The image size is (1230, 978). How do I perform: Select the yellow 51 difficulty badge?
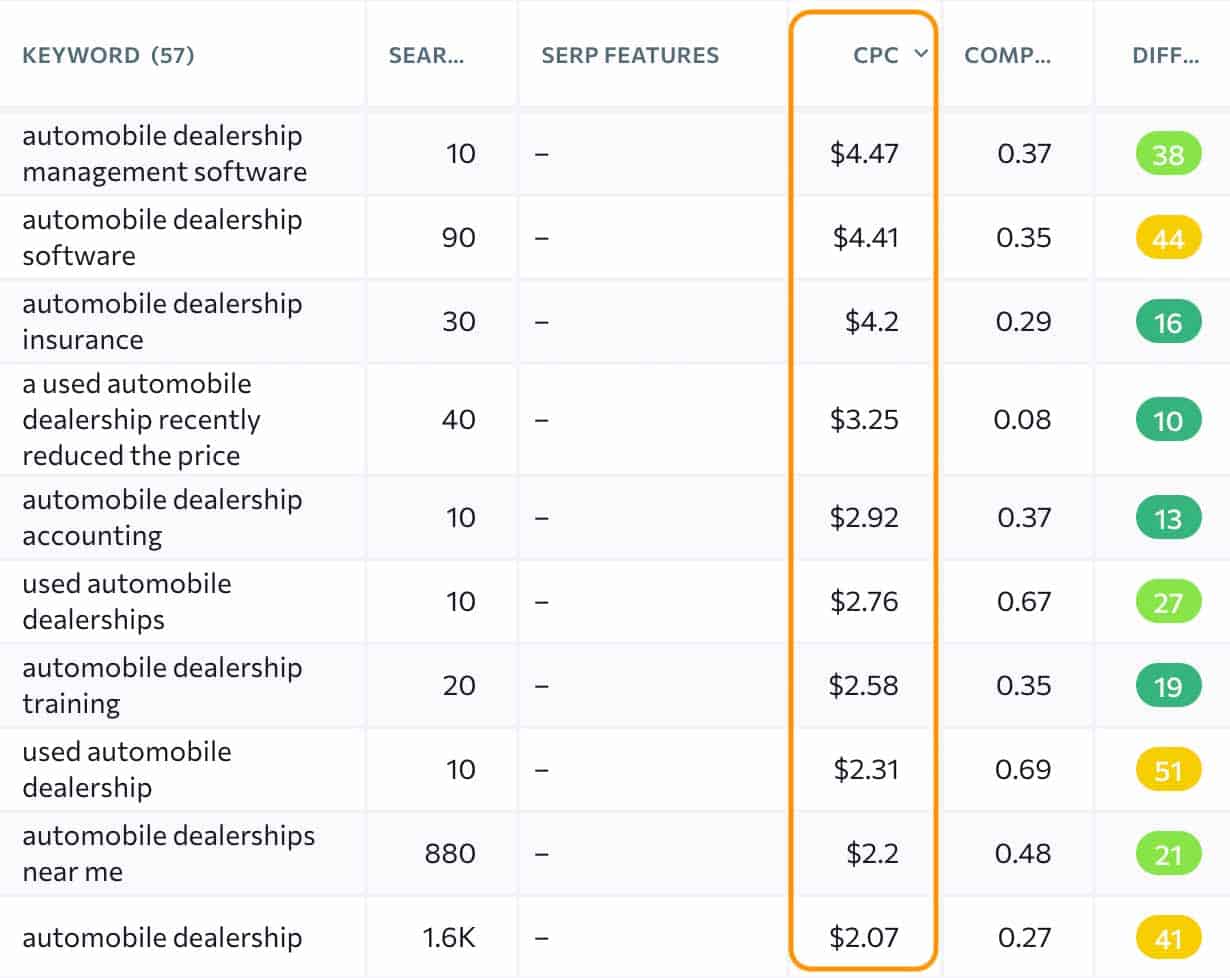click(1166, 770)
